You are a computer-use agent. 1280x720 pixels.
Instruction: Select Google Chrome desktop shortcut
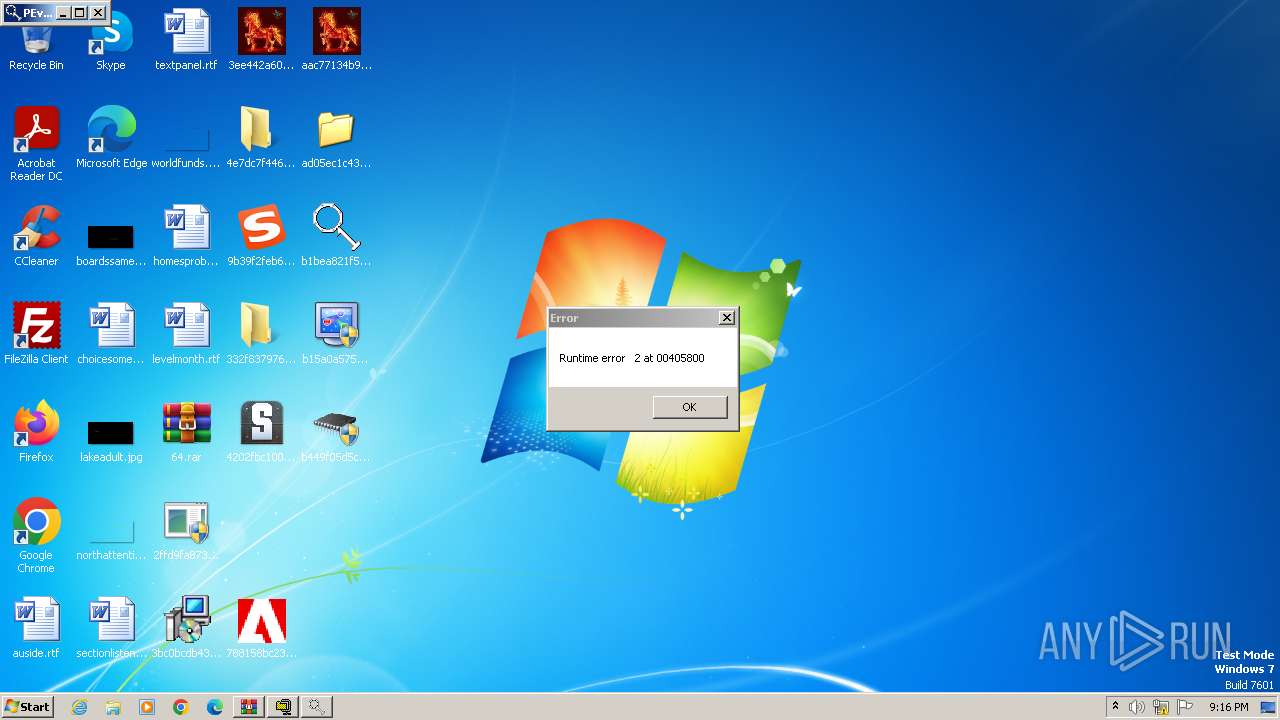coord(36,537)
